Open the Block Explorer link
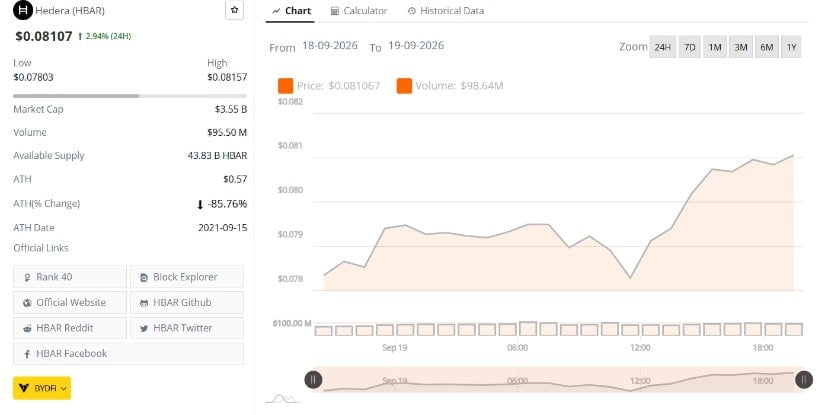The width and height of the screenshot is (825, 415). [187, 277]
